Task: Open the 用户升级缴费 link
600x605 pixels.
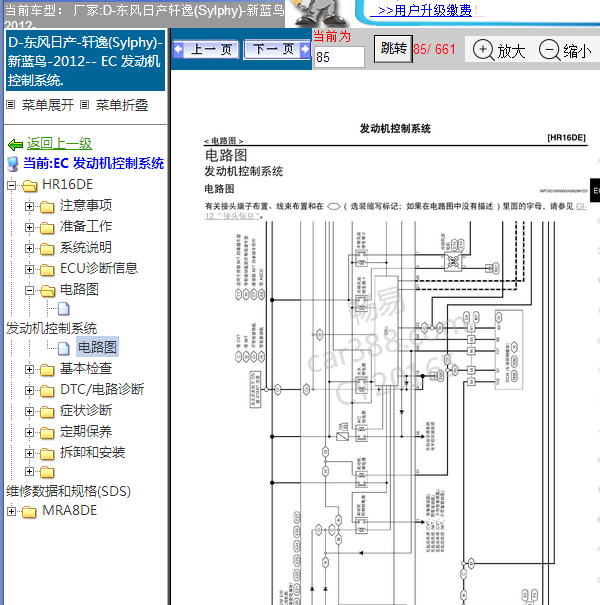Action: 424,10
